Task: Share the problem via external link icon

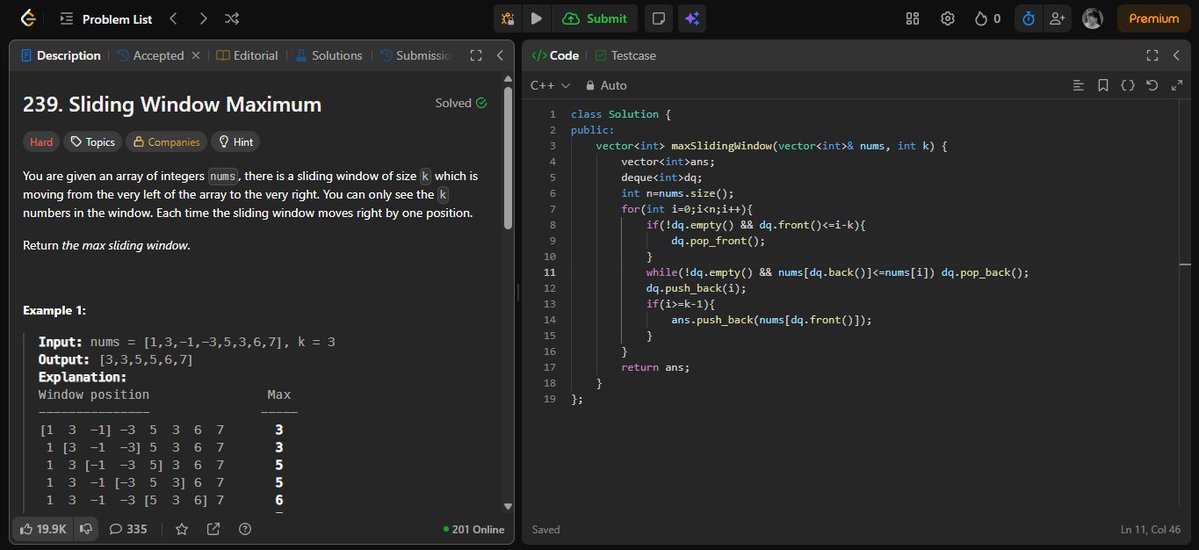Action: pos(213,529)
